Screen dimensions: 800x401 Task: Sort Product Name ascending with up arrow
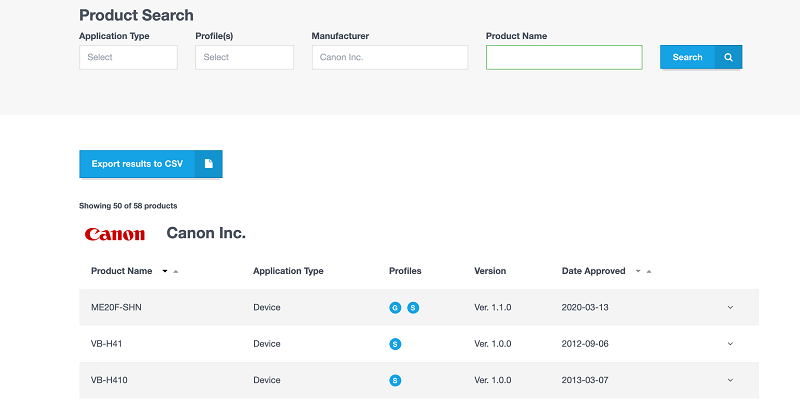[176, 271]
